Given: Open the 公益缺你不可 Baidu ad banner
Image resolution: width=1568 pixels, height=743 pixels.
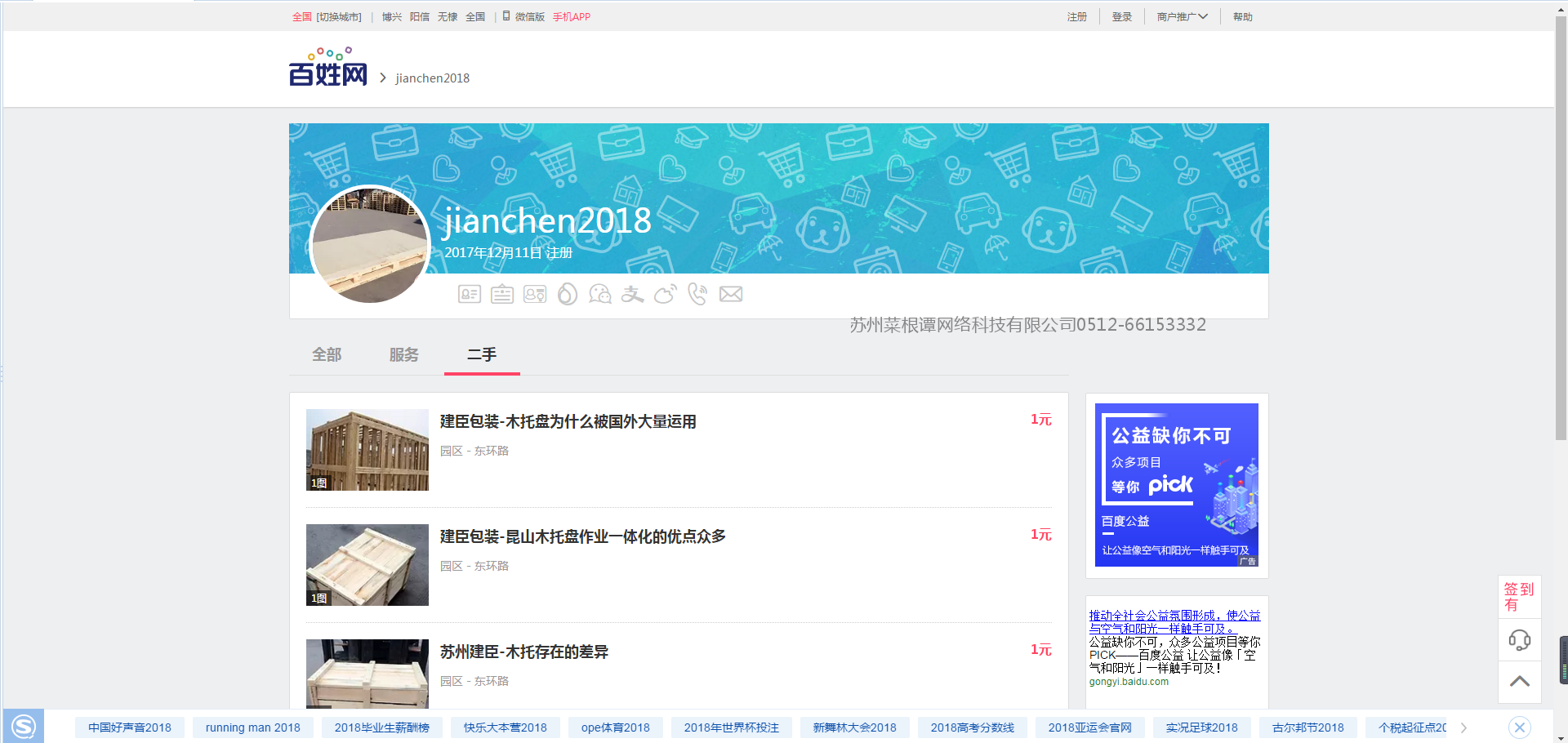Looking at the screenshot, I should [x=1177, y=485].
